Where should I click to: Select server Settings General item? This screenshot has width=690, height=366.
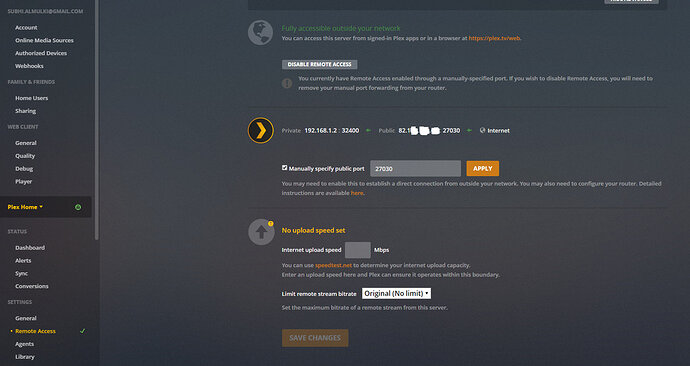click(26, 318)
